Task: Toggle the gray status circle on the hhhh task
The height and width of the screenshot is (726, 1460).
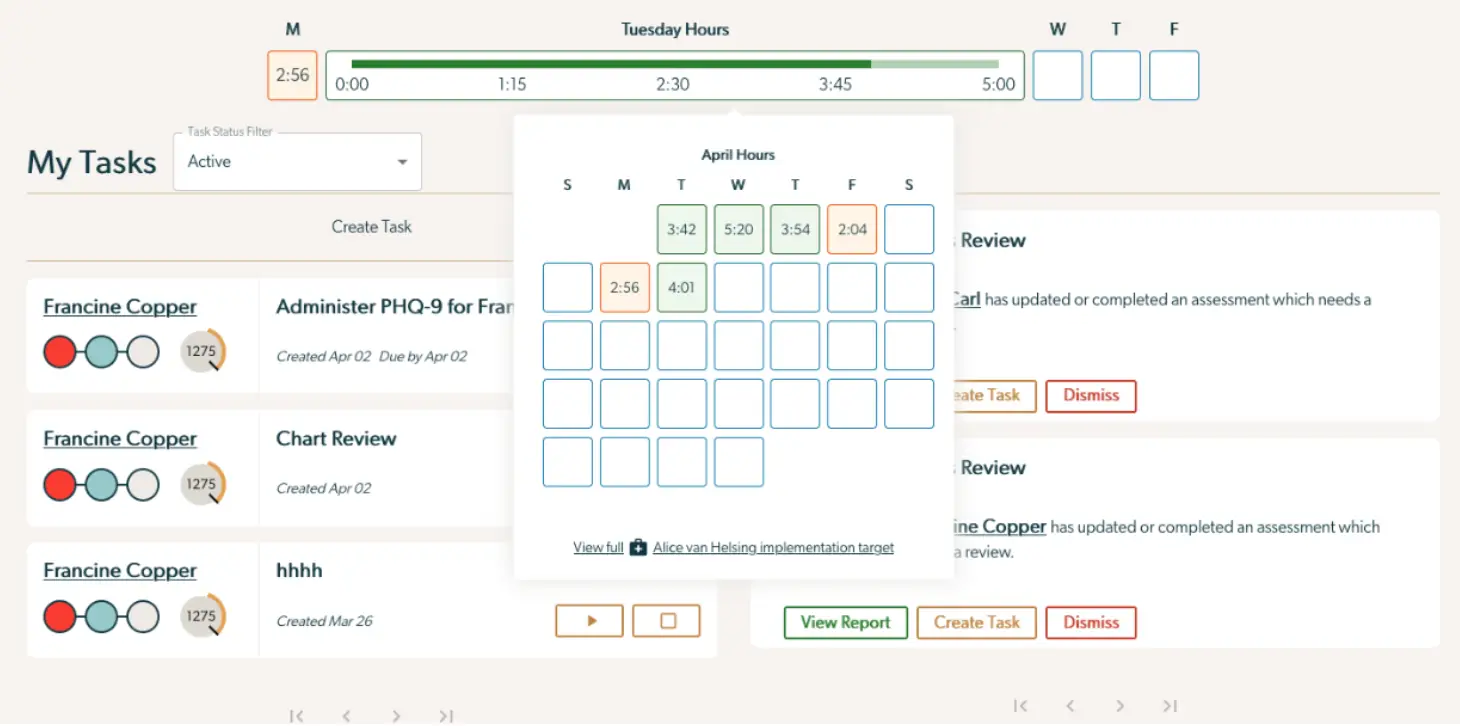Action: pyautogui.click(x=141, y=615)
